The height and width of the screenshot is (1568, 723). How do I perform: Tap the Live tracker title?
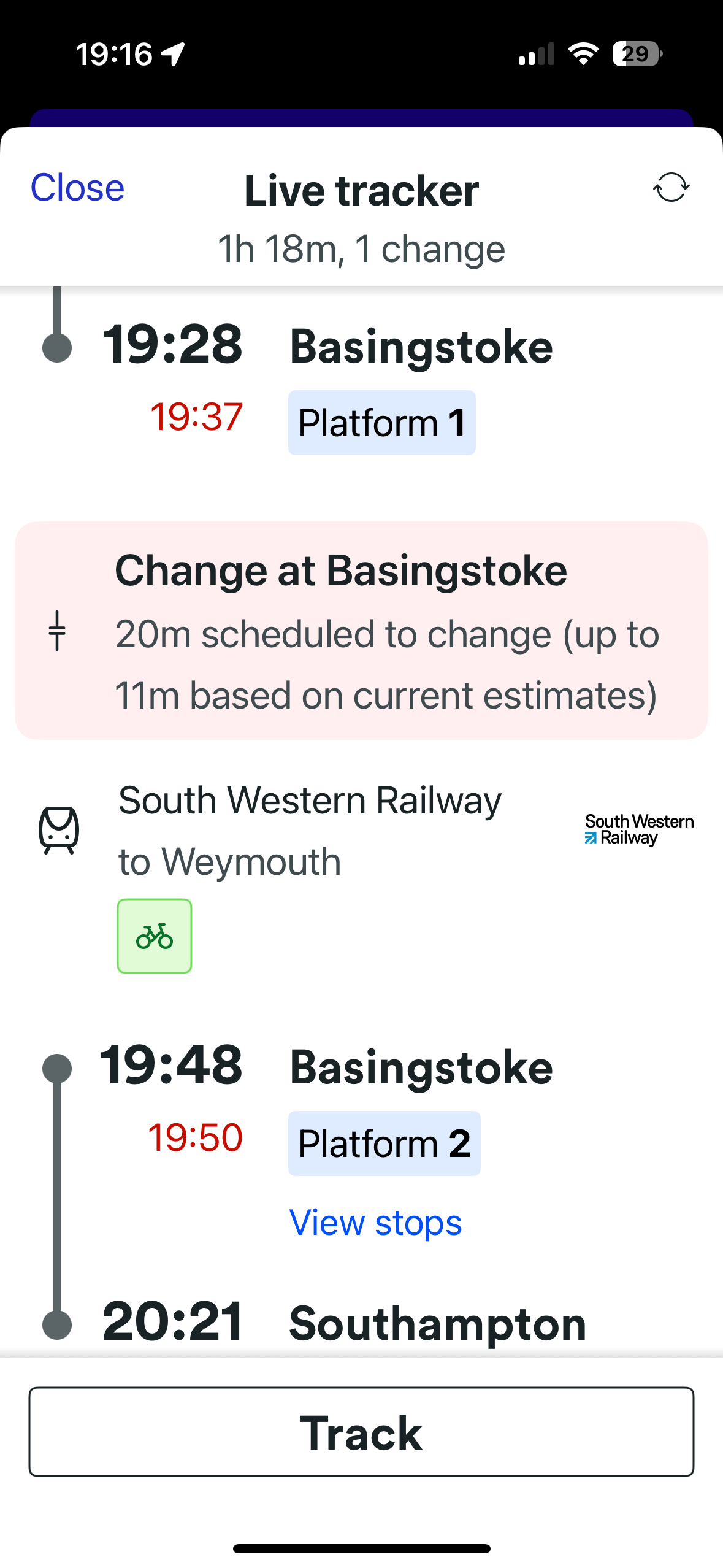click(x=361, y=191)
